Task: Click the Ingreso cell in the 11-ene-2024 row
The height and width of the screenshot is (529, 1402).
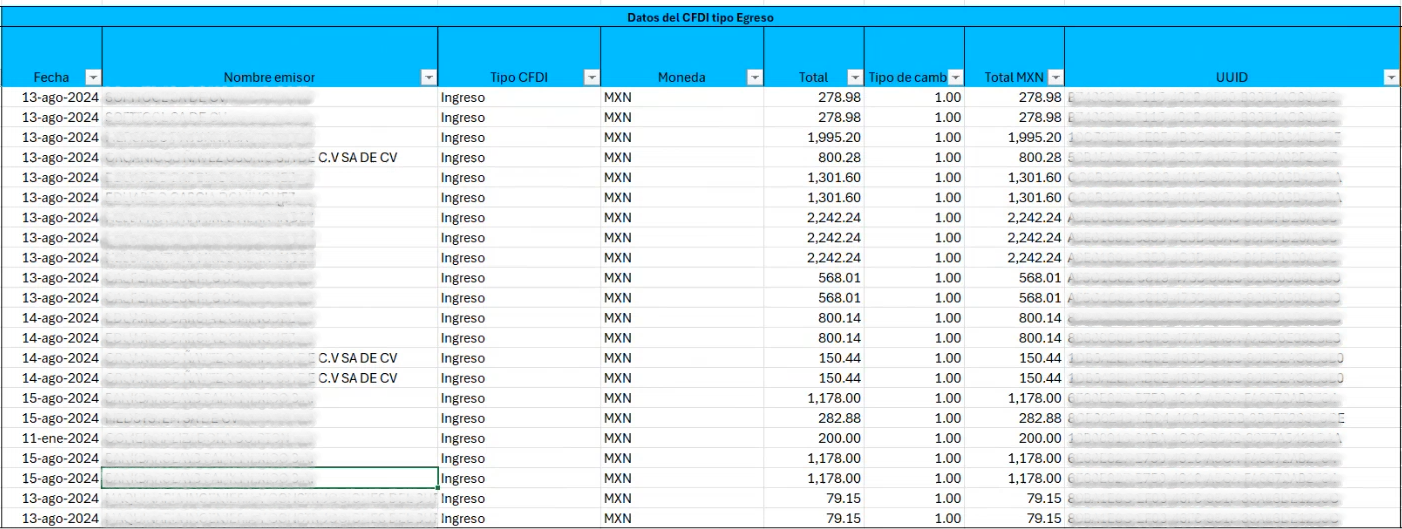Action: (x=463, y=438)
